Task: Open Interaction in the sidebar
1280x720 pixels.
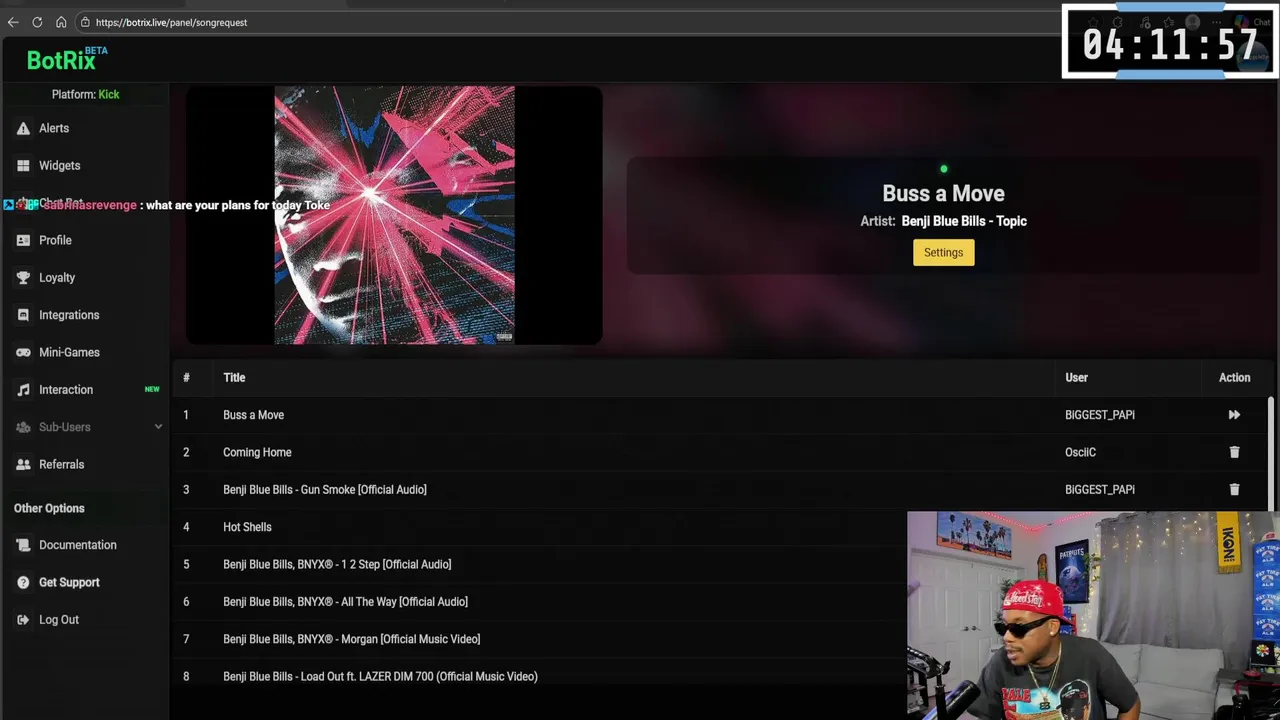Action: (x=66, y=390)
